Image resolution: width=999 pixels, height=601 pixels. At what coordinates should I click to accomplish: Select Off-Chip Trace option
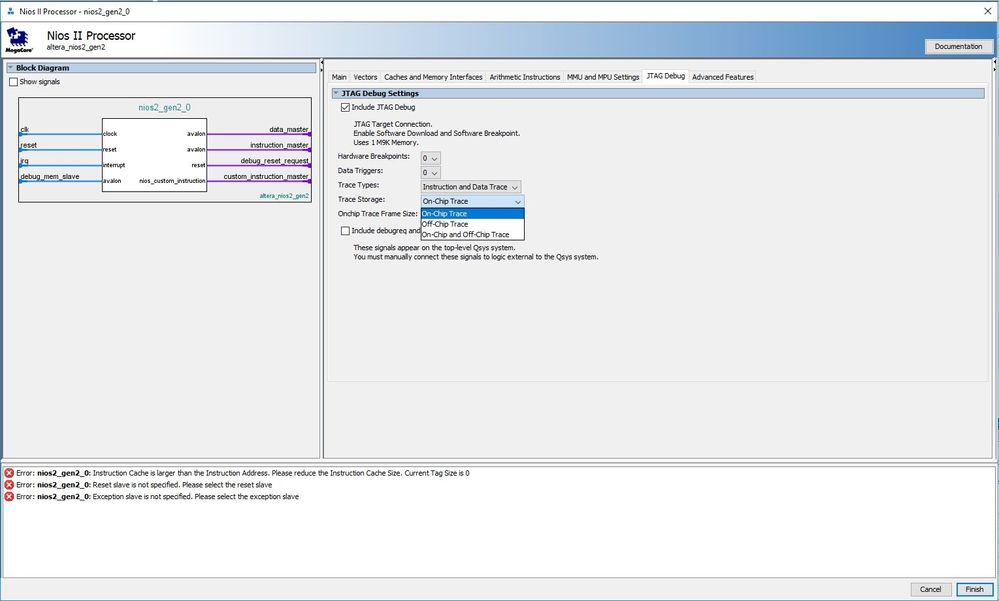click(x=472, y=224)
